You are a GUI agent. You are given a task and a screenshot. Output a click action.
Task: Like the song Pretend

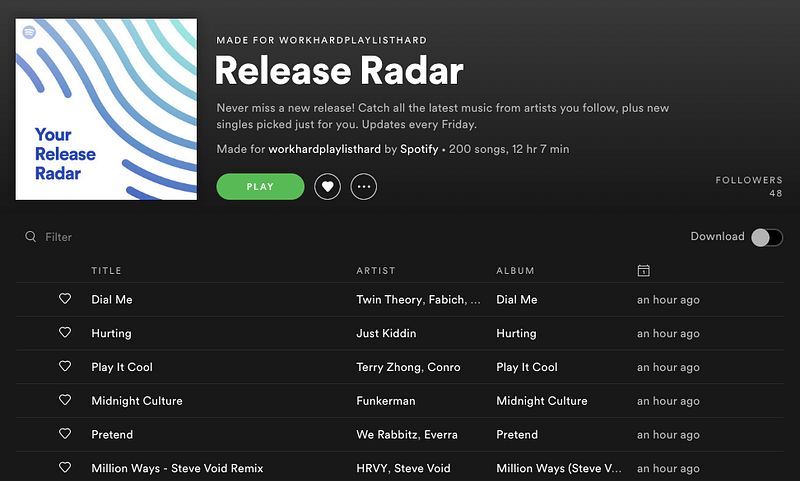[65, 433]
